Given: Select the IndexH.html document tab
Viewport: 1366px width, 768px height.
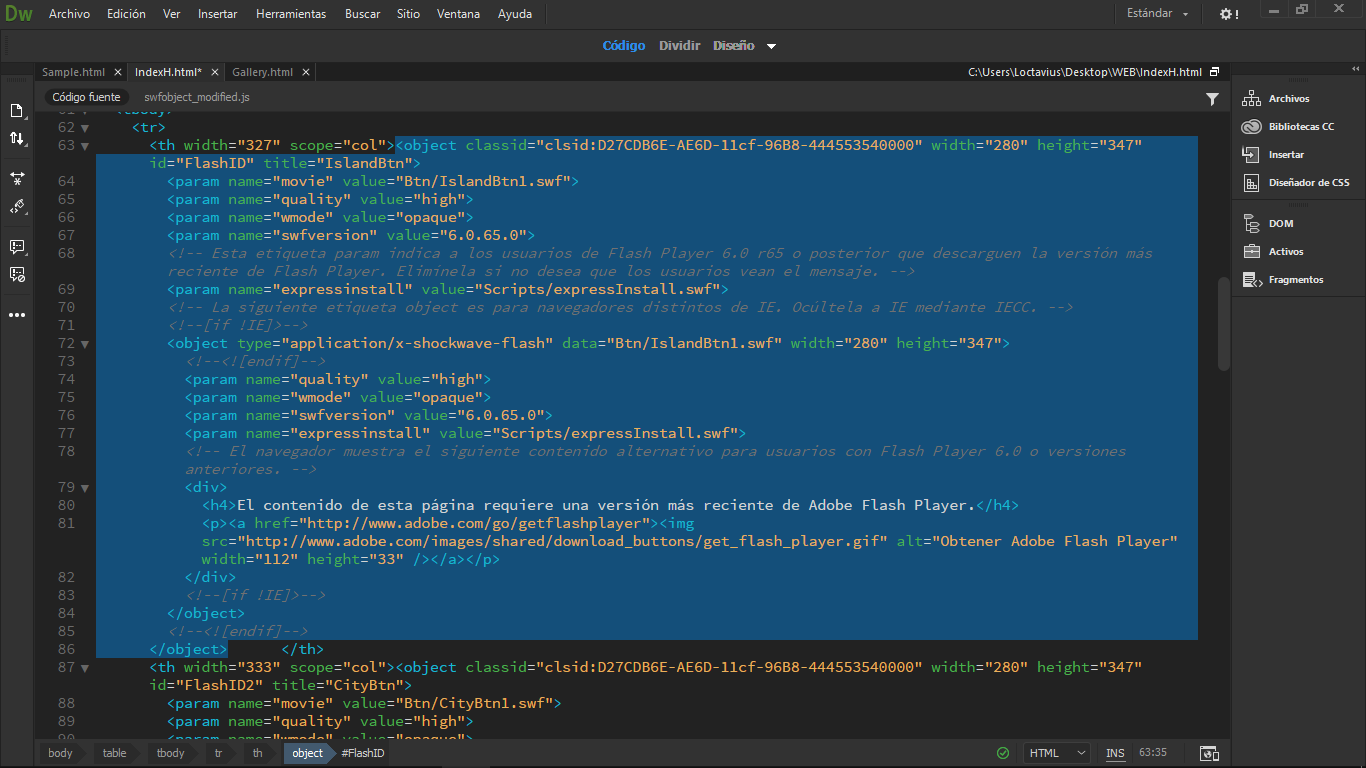Looking at the screenshot, I should pos(168,72).
